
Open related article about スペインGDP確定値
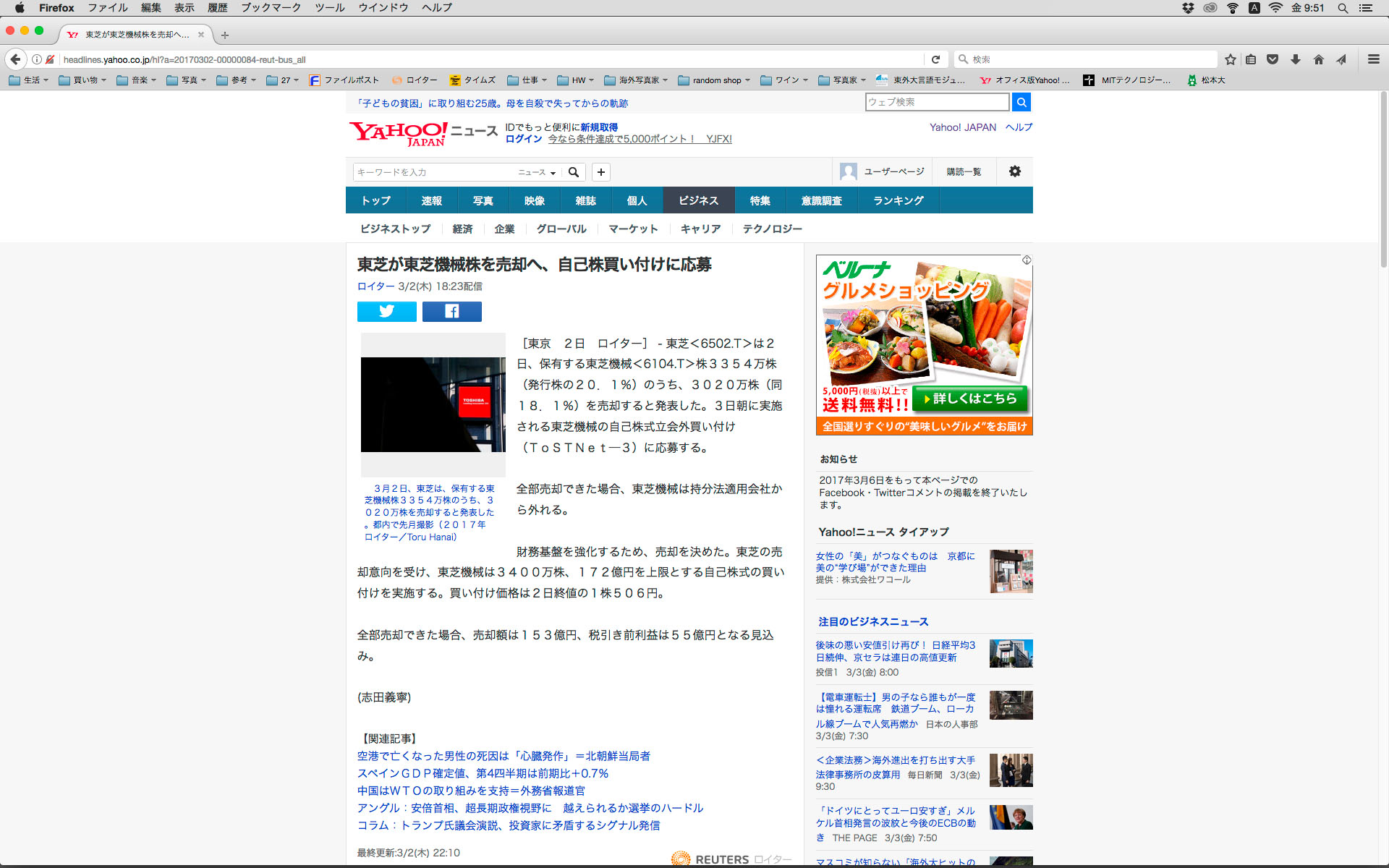pyautogui.click(x=483, y=773)
